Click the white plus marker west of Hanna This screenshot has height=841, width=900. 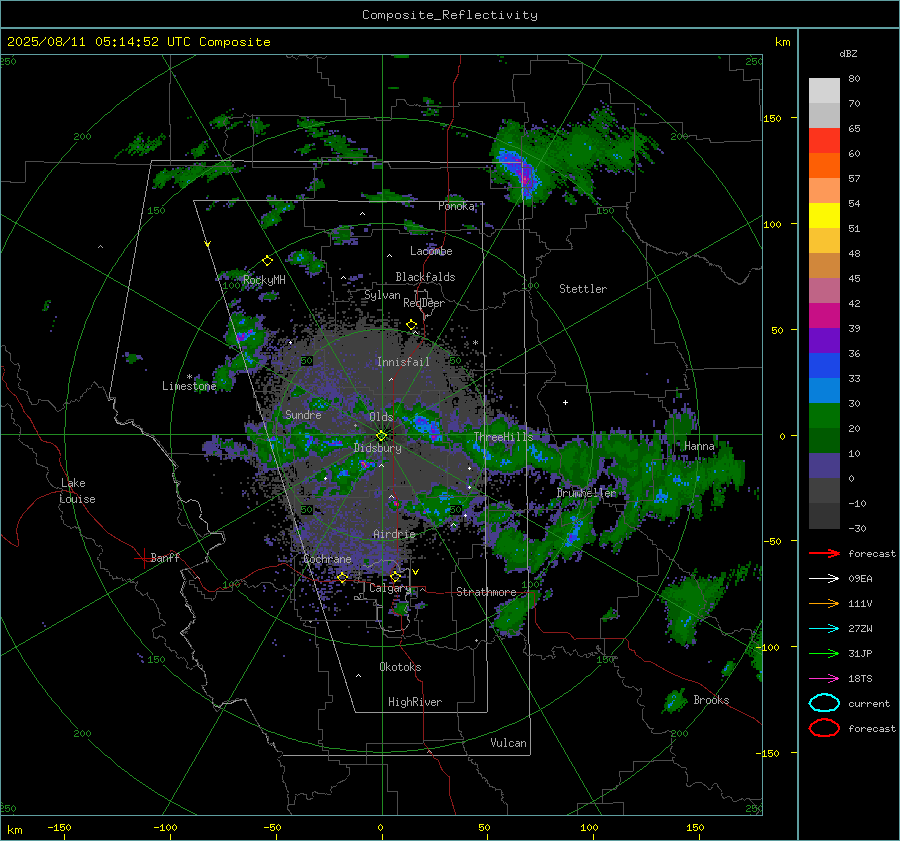(565, 402)
